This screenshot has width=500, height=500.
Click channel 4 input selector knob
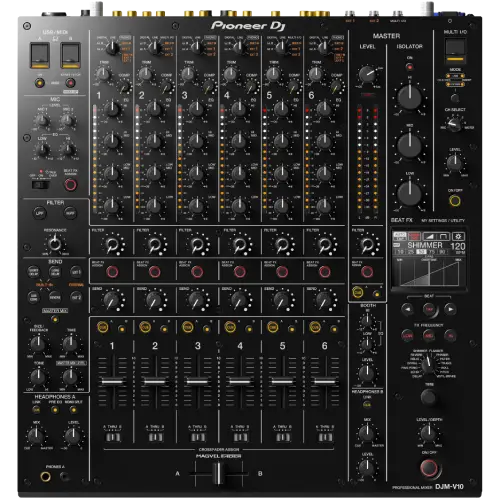(x=239, y=48)
